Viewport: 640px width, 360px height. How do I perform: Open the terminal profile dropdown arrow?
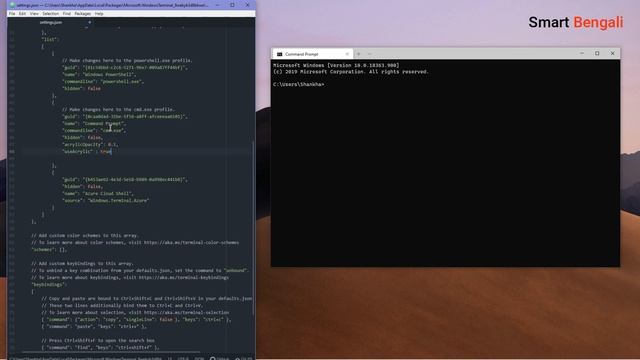pyautogui.click(x=370, y=54)
